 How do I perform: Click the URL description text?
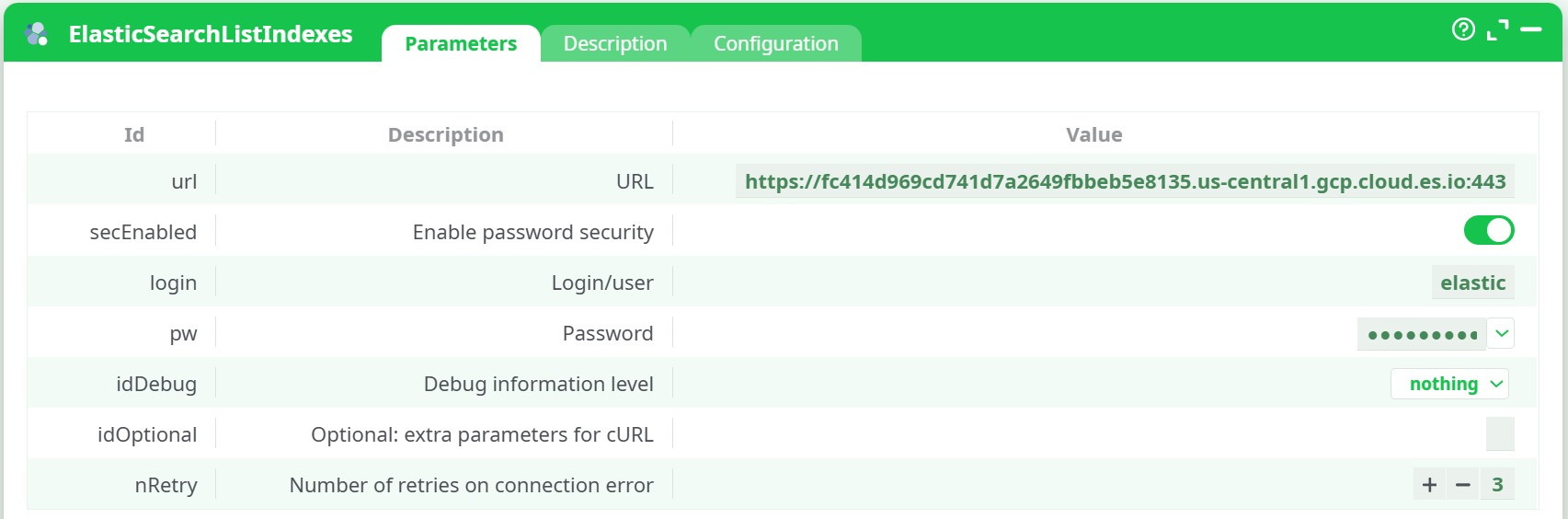click(635, 181)
